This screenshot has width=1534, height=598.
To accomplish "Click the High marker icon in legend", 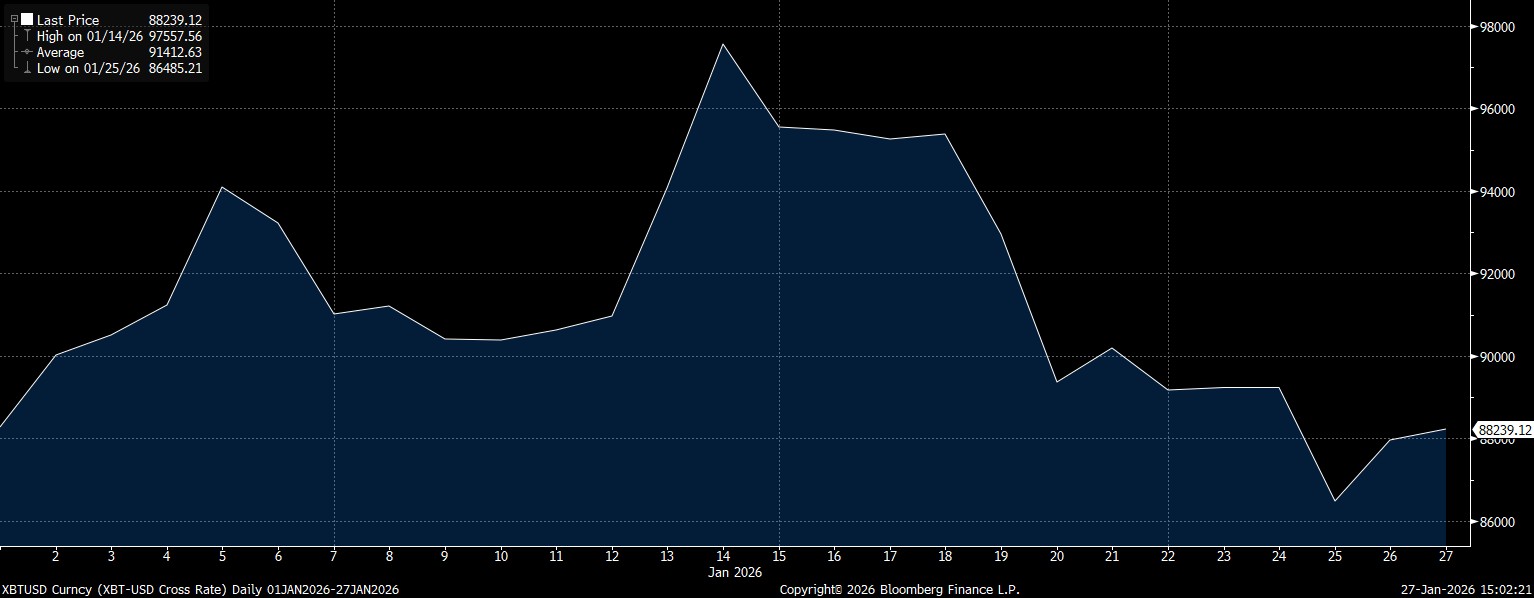I will pyautogui.click(x=27, y=36).
